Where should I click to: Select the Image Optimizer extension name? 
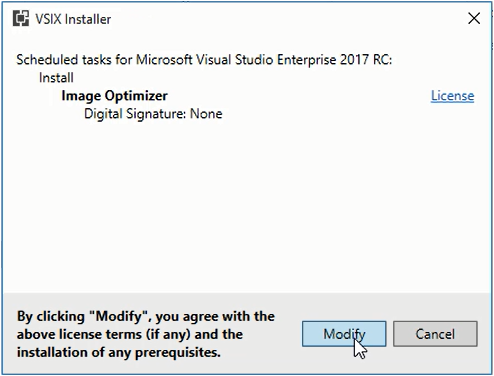(x=114, y=96)
